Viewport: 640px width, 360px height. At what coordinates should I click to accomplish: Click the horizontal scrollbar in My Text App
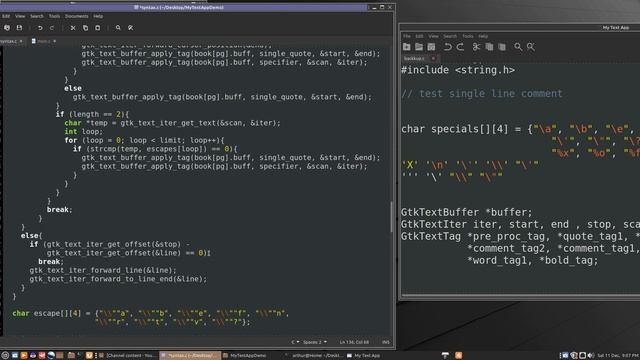520,295
